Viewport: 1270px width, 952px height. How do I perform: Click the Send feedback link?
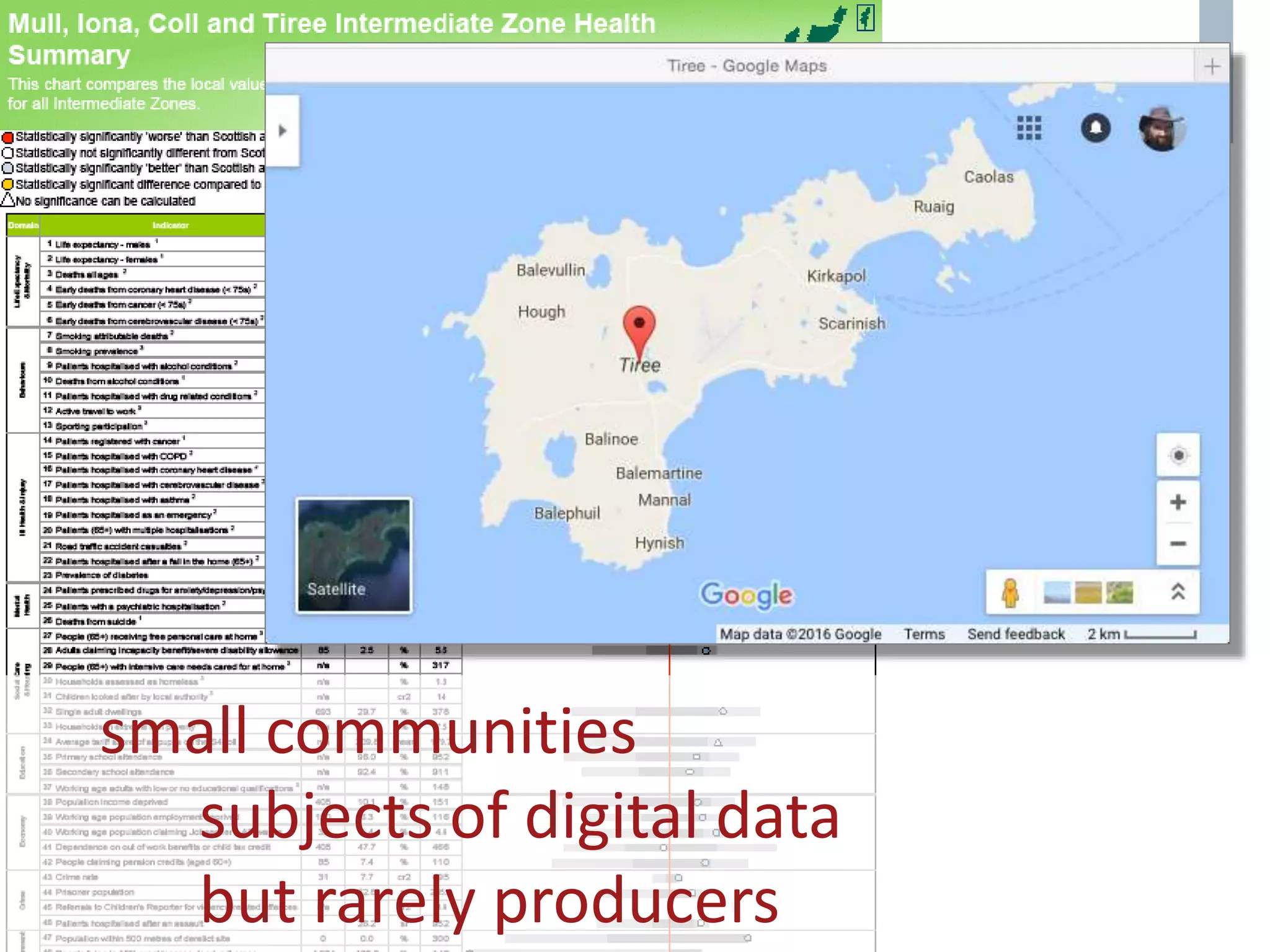click(1016, 634)
